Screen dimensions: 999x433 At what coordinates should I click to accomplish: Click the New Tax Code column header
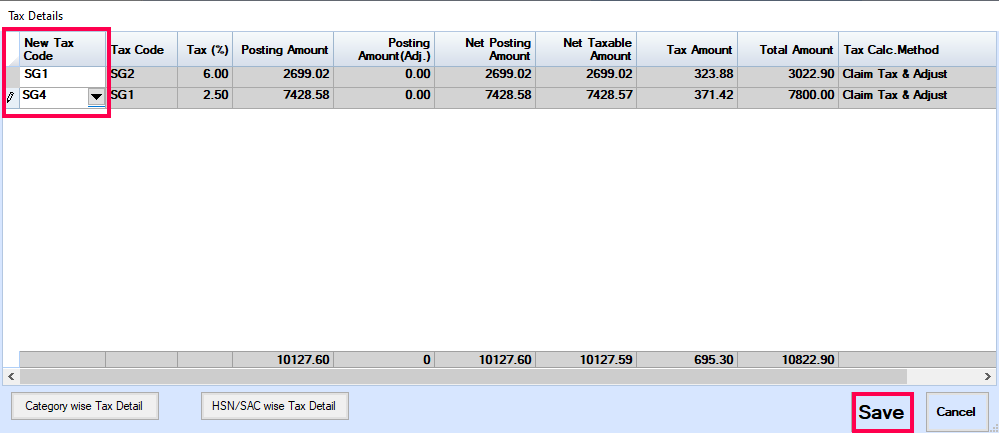pos(62,49)
